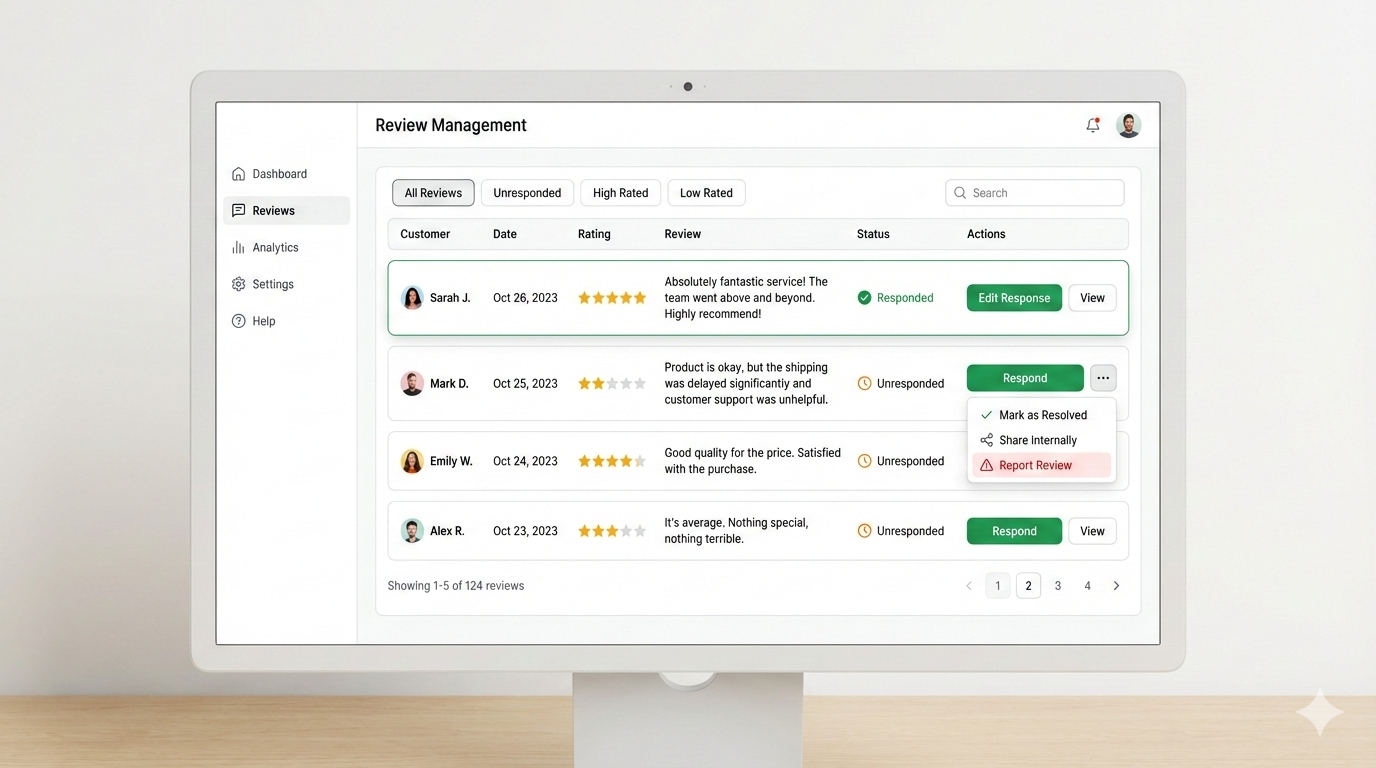Click the Reviews speech-bubble icon
This screenshot has width=1376, height=768.
coord(238,210)
